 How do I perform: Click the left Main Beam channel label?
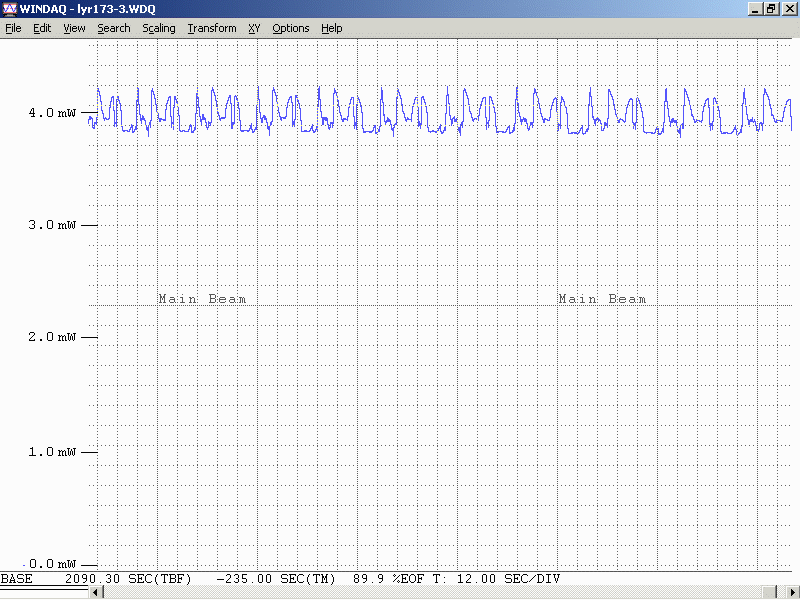[202, 299]
